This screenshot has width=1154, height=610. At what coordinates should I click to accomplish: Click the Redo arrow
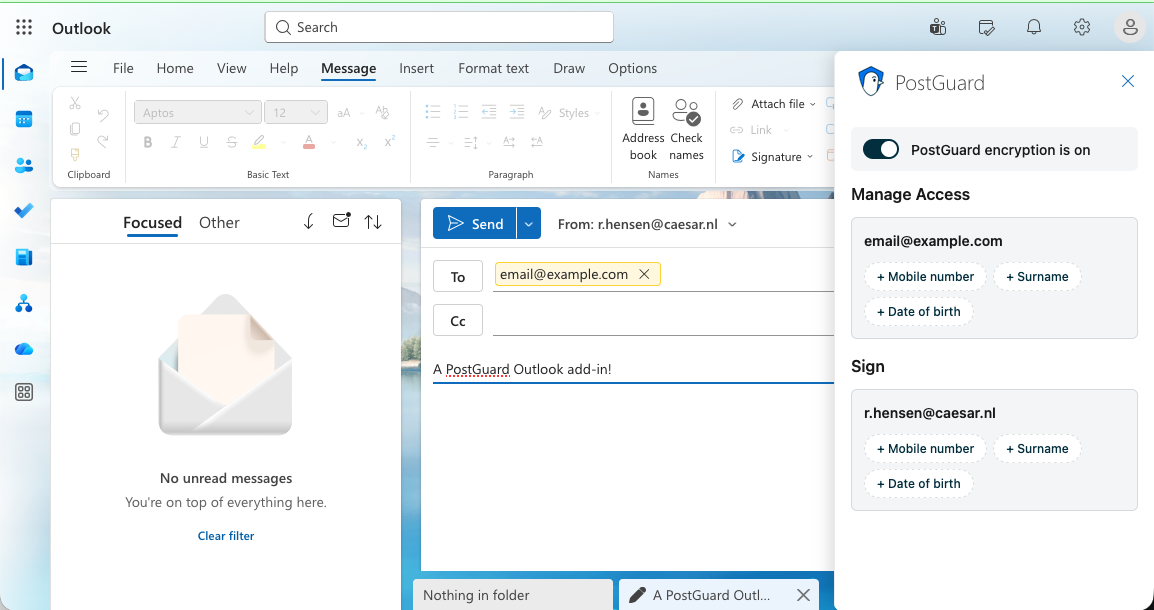click(x=103, y=141)
